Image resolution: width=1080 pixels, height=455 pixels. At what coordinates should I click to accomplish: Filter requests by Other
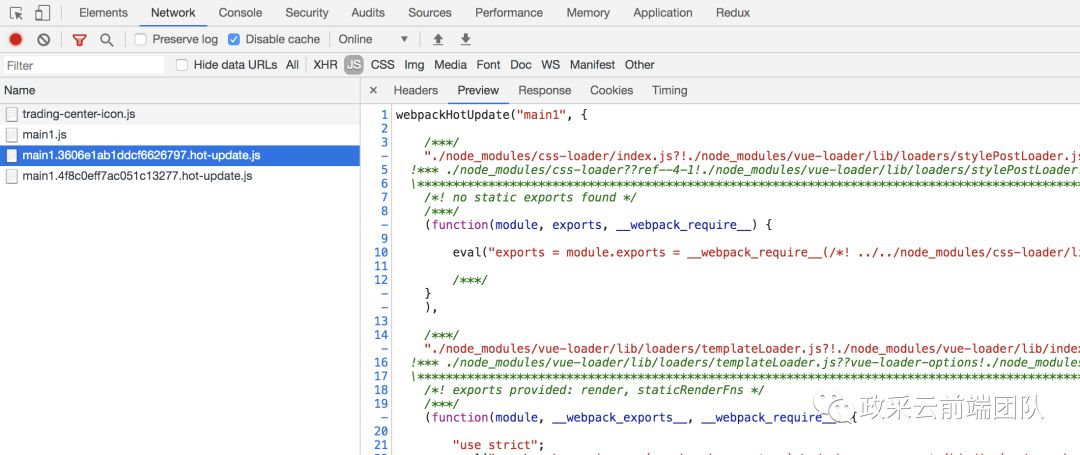(639, 65)
